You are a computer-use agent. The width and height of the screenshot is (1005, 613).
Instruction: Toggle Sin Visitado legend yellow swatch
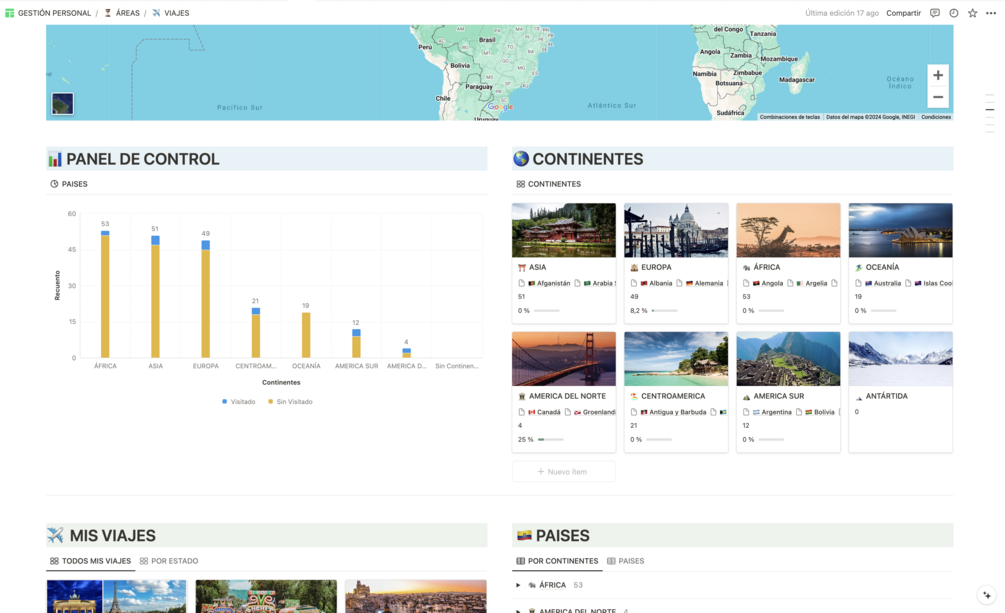coord(270,401)
